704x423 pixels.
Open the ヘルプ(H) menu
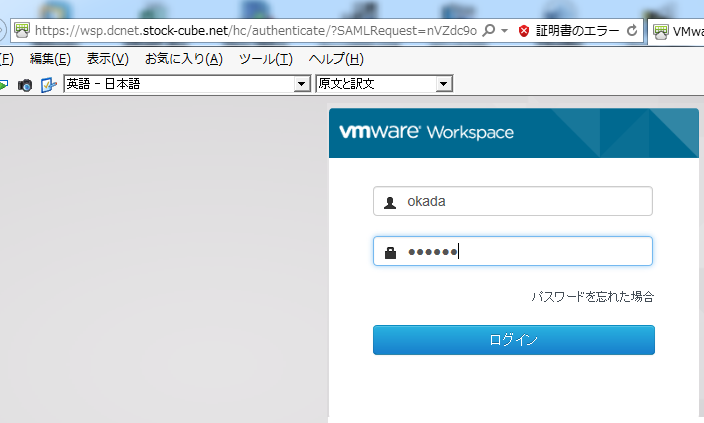(329, 59)
